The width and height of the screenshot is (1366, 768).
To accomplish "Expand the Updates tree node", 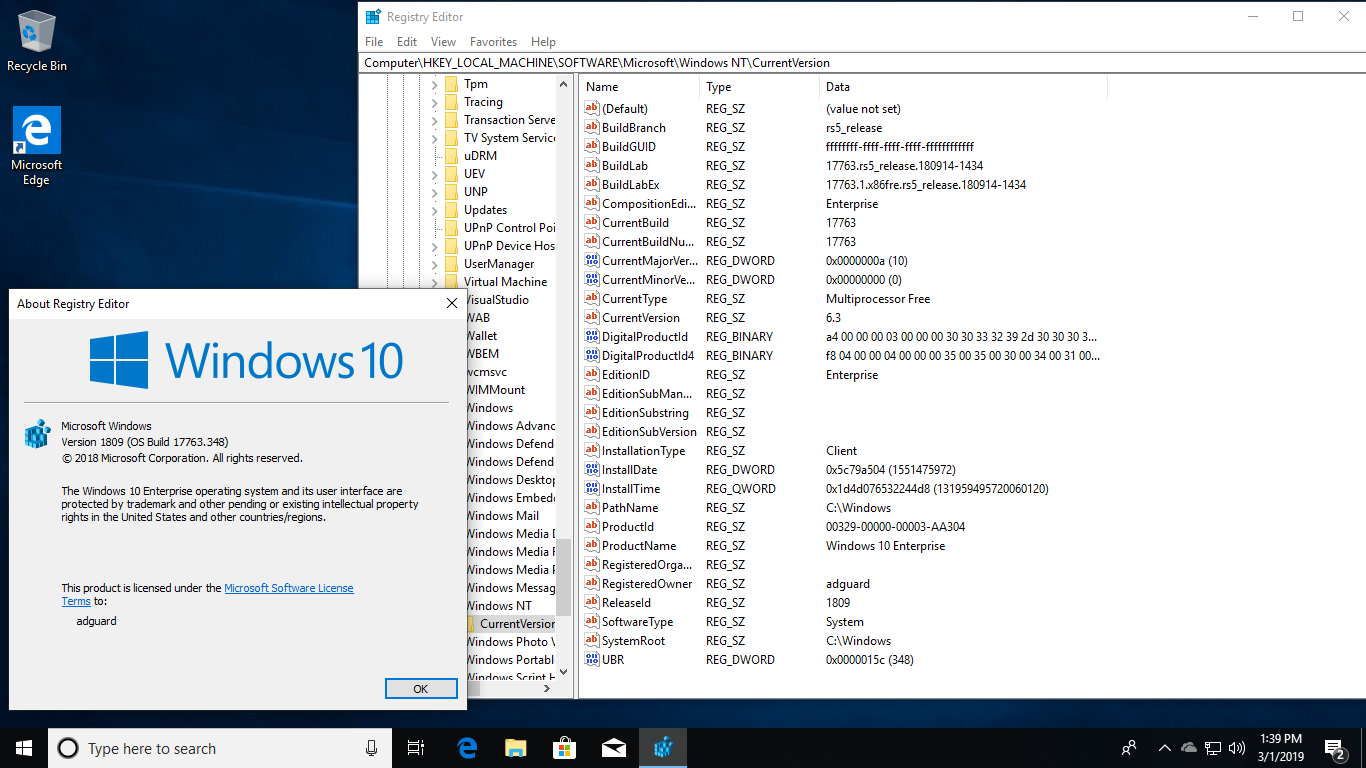I will (x=434, y=210).
